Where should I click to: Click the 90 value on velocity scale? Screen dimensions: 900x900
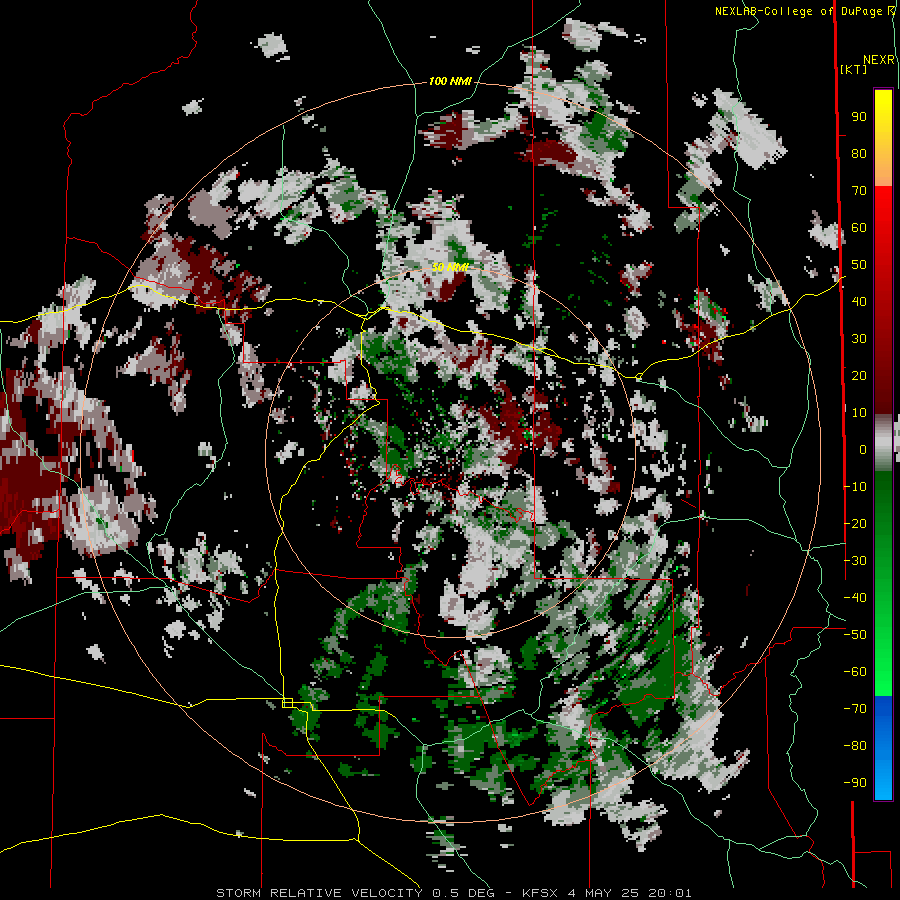(x=859, y=117)
